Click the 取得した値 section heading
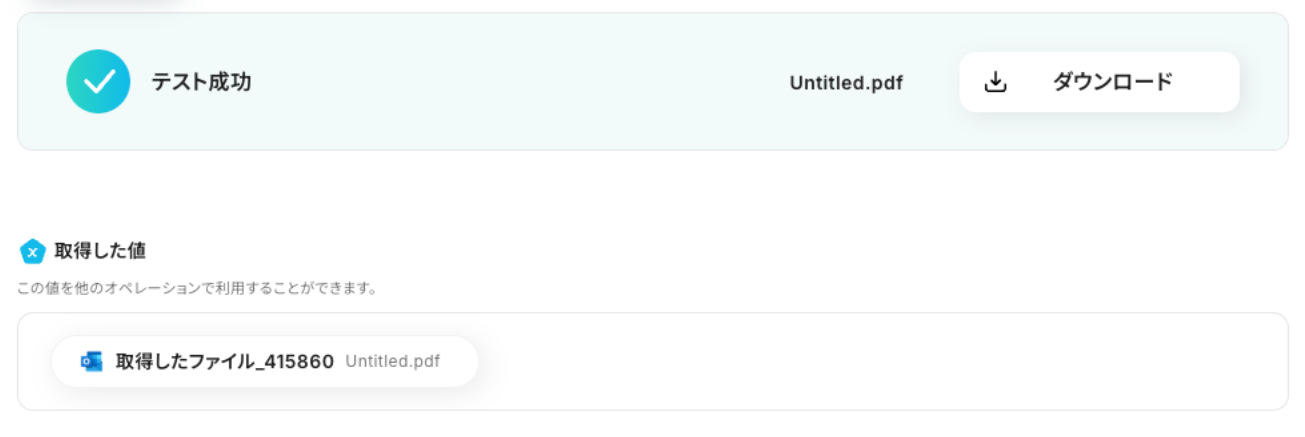 (x=101, y=251)
